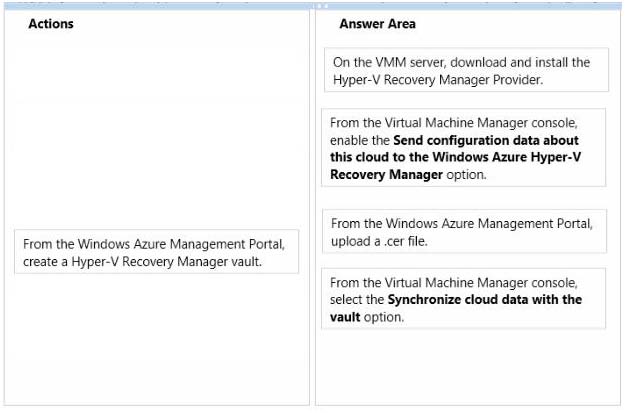This screenshot has height=413, width=631.
Task: Click the splitter grip on top blue bar
Action: pyautogui.click(x=321, y=6)
